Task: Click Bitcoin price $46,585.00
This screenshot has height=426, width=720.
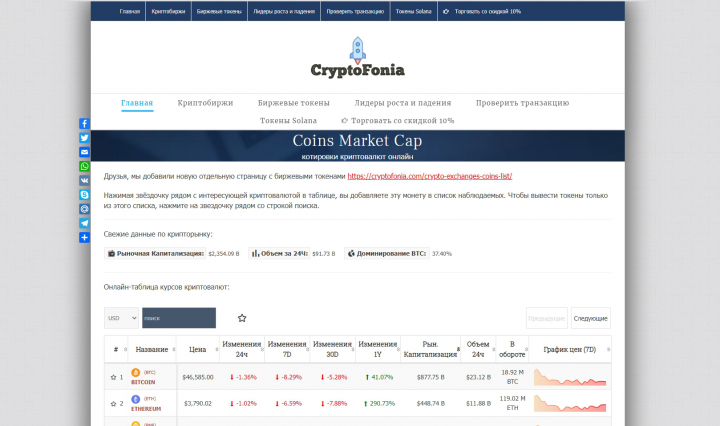Action: [x=198, y=377]
